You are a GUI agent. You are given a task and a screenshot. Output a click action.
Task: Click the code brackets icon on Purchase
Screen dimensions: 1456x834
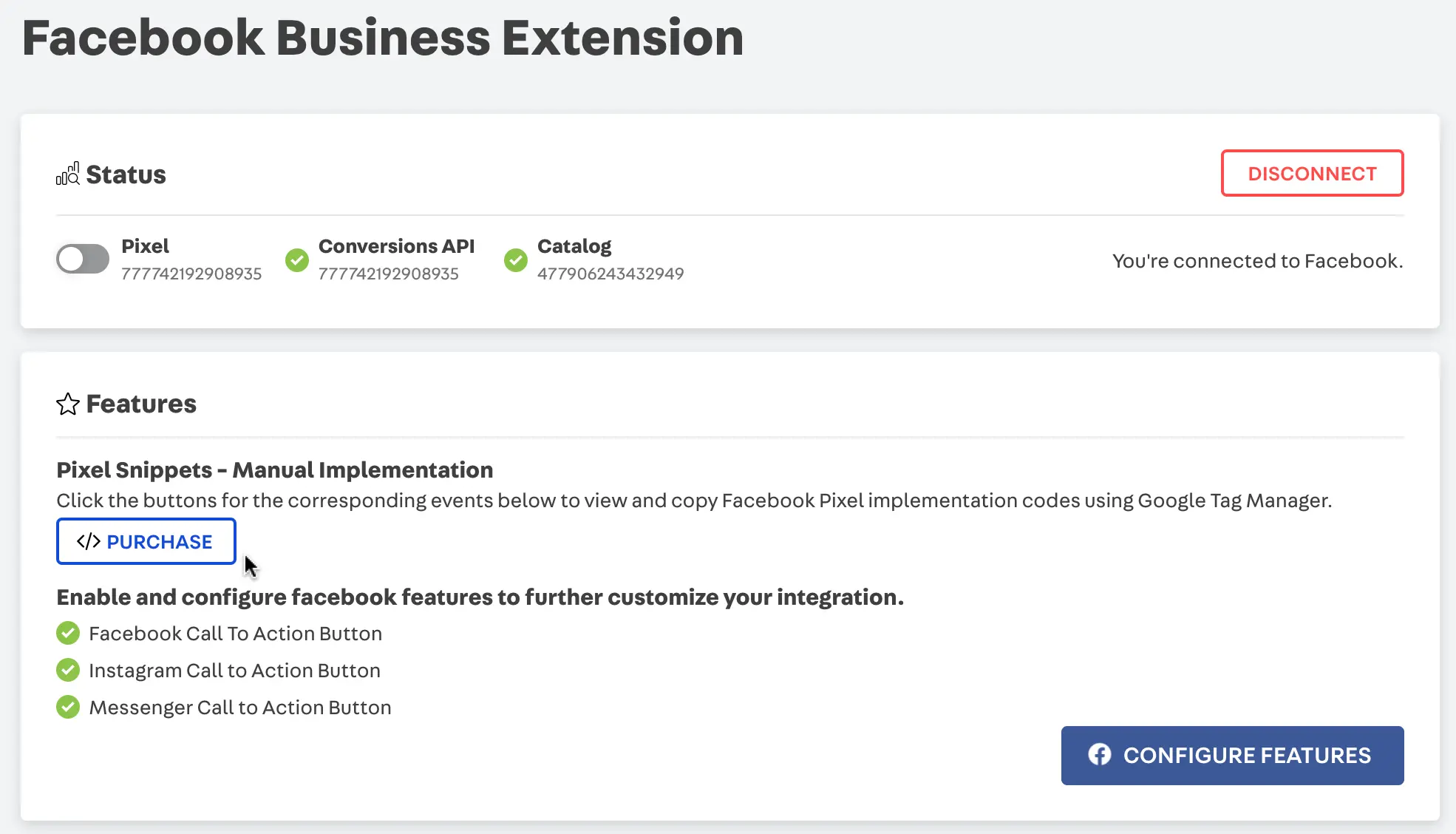88,541
